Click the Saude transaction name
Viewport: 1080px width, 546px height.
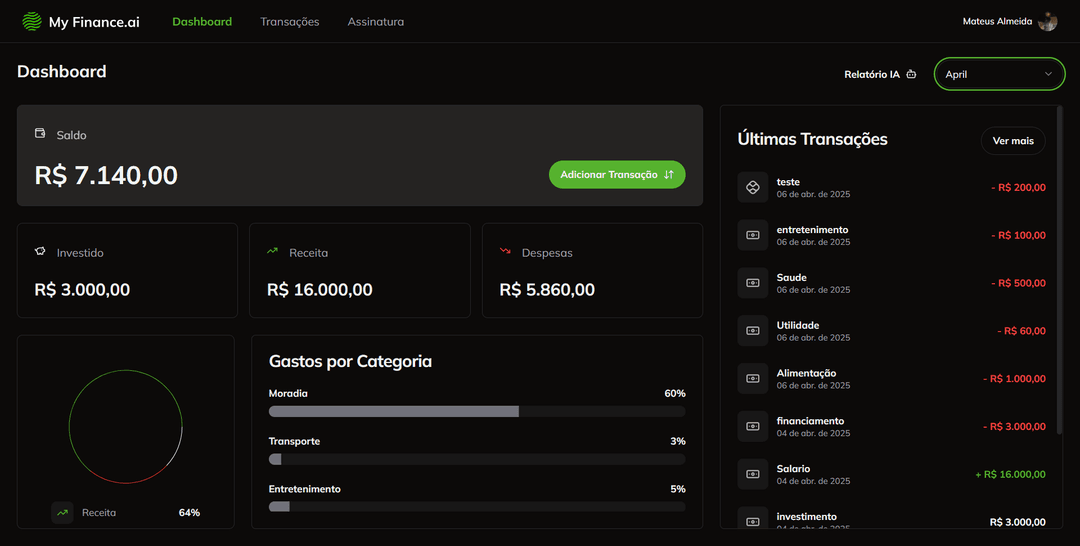pyautogui.click(x=791, y=277)
